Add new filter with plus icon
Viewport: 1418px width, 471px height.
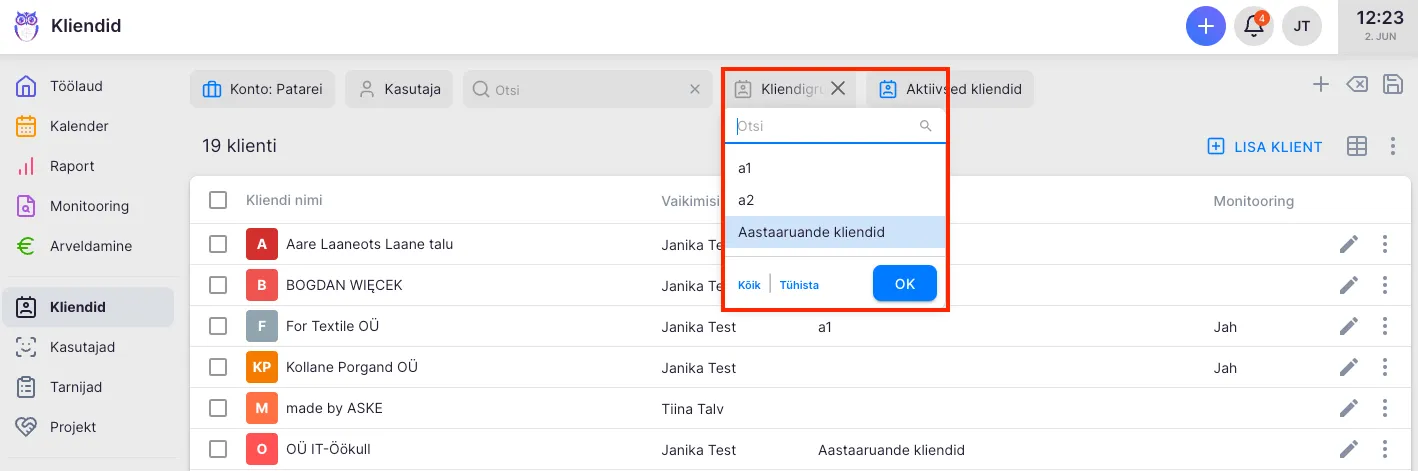tap(1320, 85)
